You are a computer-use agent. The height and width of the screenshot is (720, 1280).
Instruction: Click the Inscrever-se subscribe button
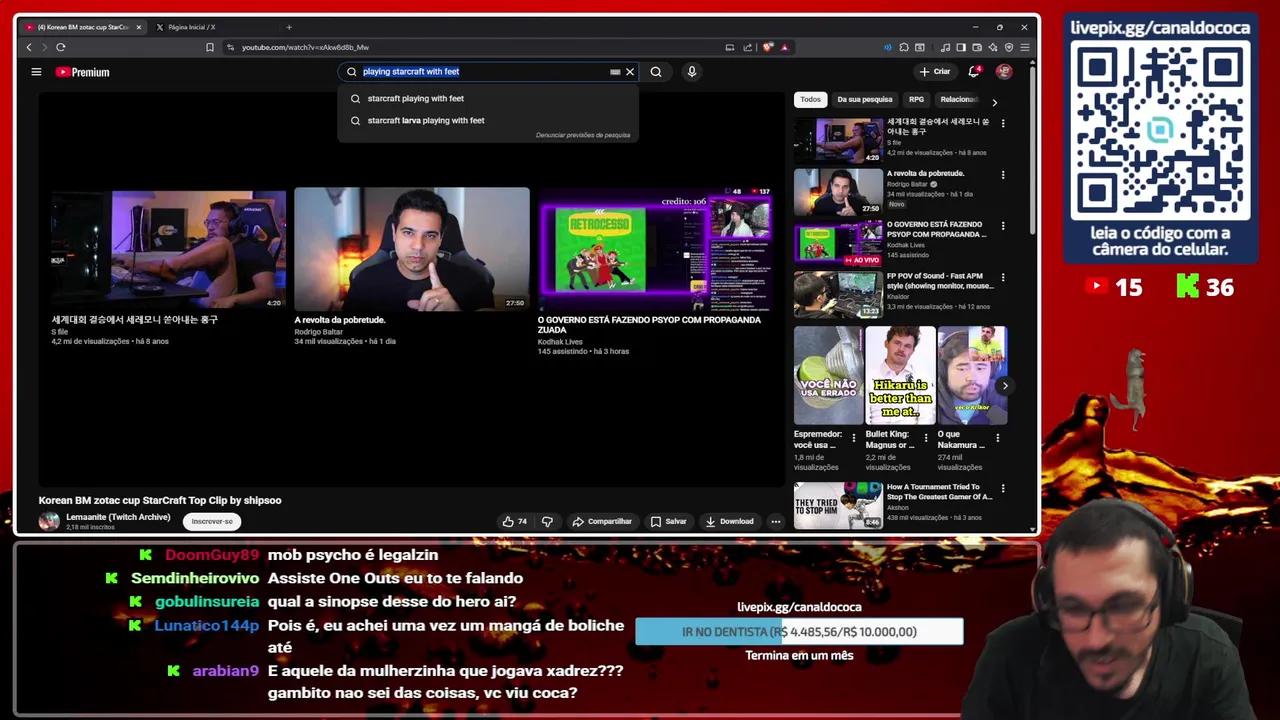[212, 521]
